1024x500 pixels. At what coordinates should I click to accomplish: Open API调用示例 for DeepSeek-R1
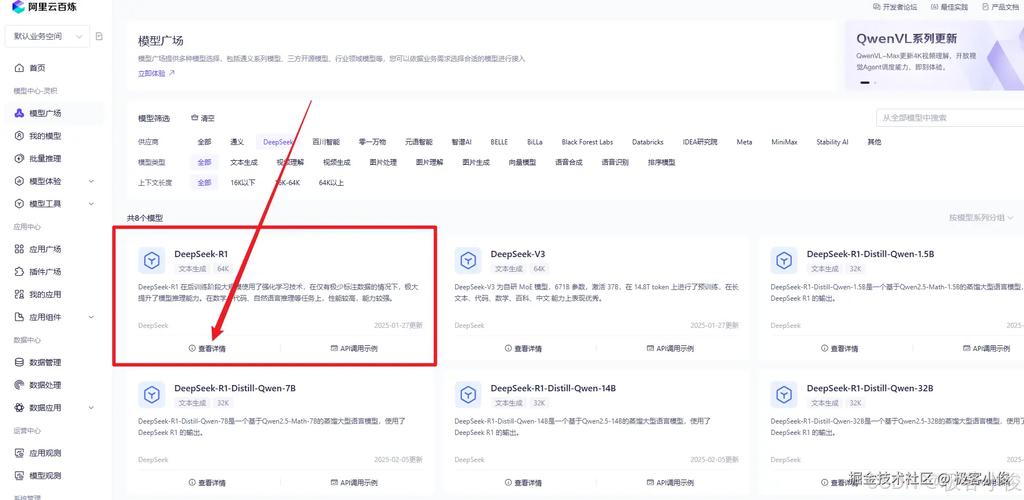coord(354,349)
